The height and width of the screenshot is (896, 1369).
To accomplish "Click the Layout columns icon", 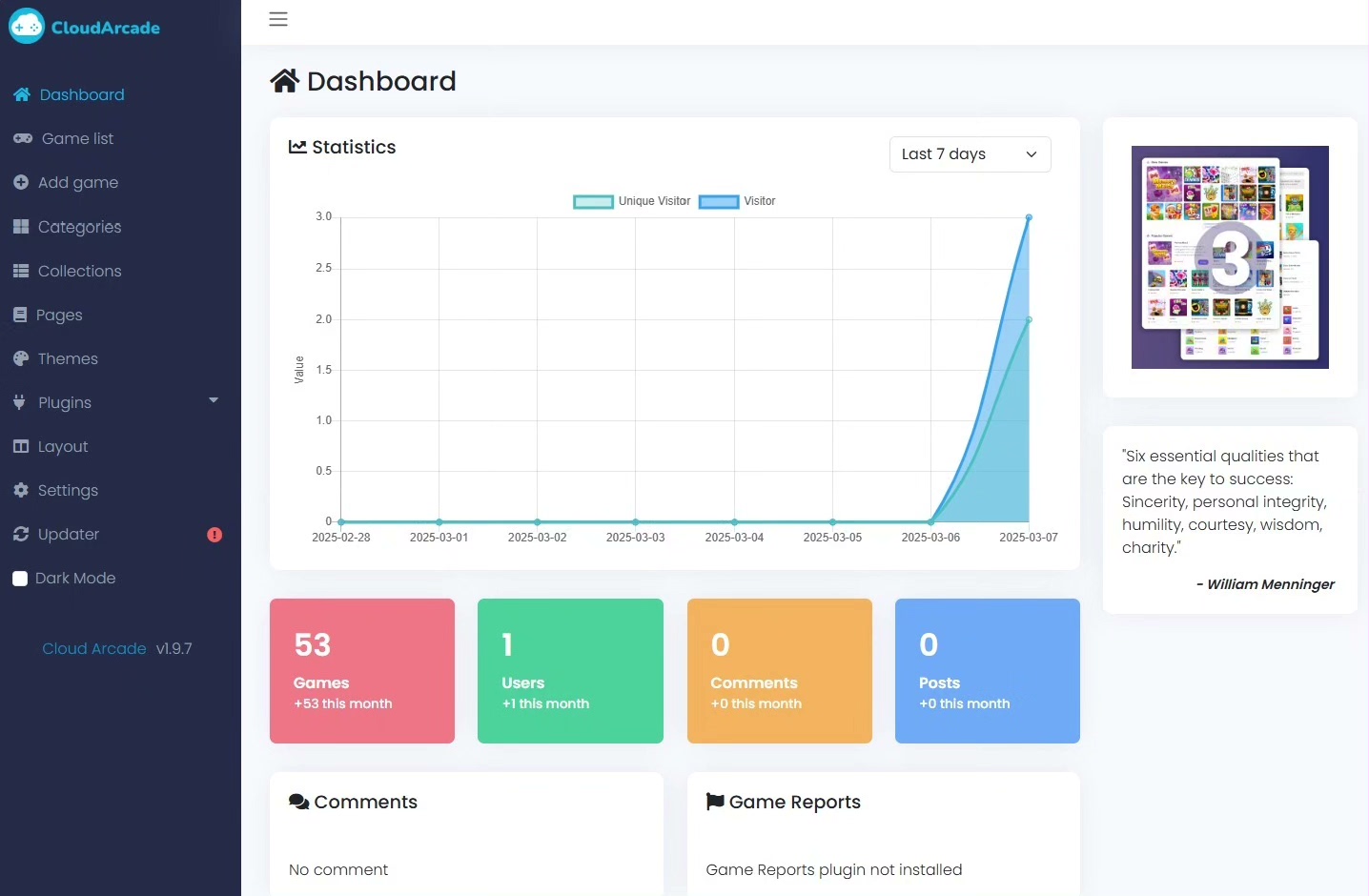I will (x=21, y=446).
